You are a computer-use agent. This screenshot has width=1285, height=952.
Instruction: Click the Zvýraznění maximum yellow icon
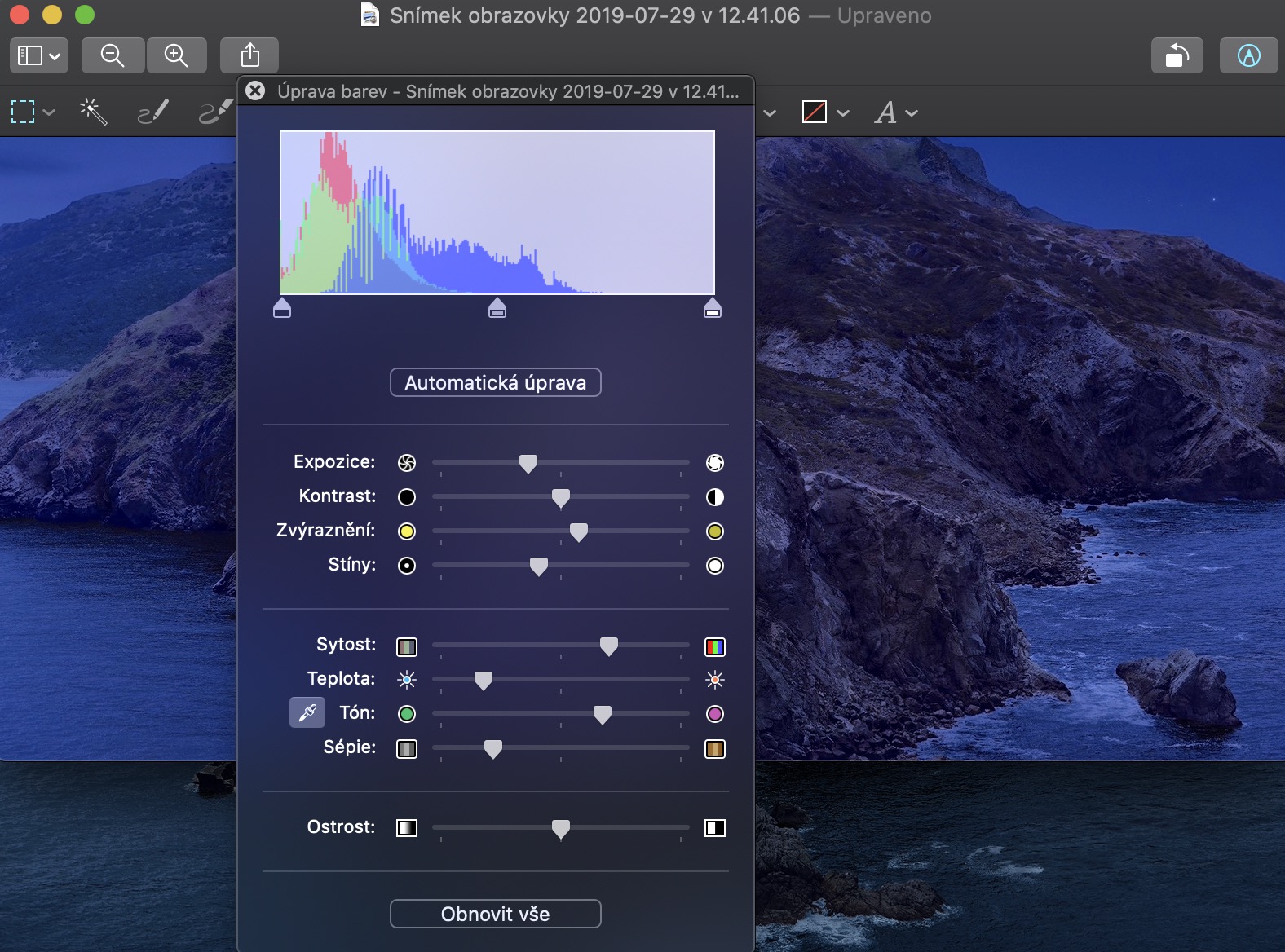715,531
